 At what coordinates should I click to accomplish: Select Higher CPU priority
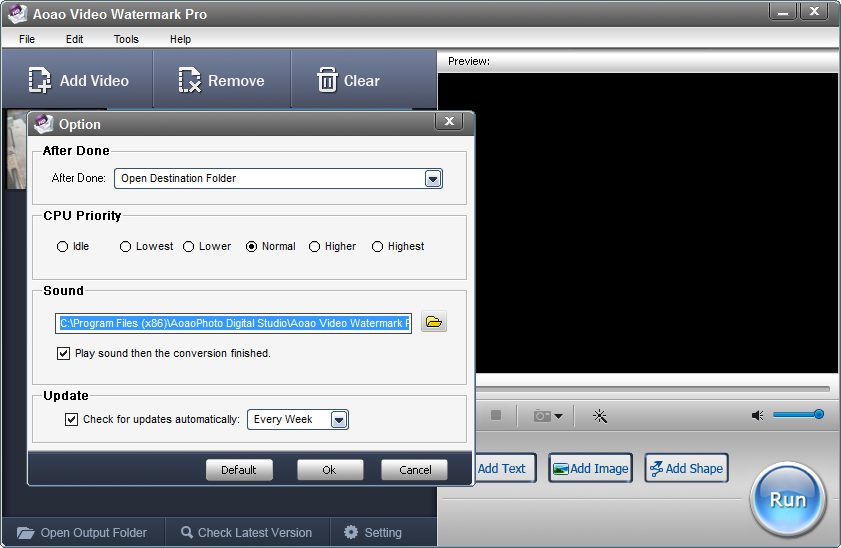[x=333, y=246]
